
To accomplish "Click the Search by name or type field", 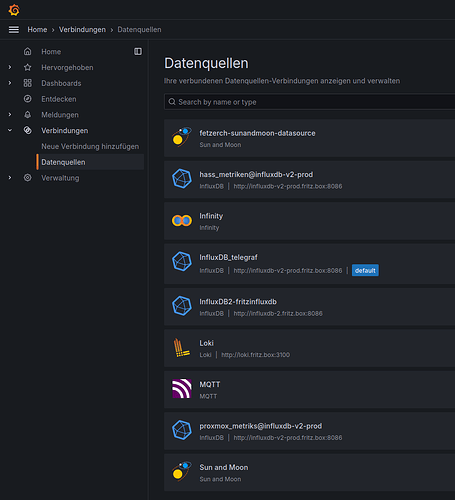I will (x=309, y=102).
